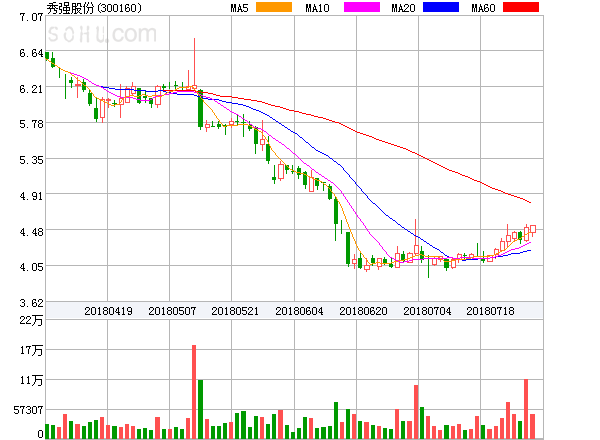This screenshot has width=600, height=440.
Task: Click the magenta MA10 legend swatch
Action: click(362, 7)
